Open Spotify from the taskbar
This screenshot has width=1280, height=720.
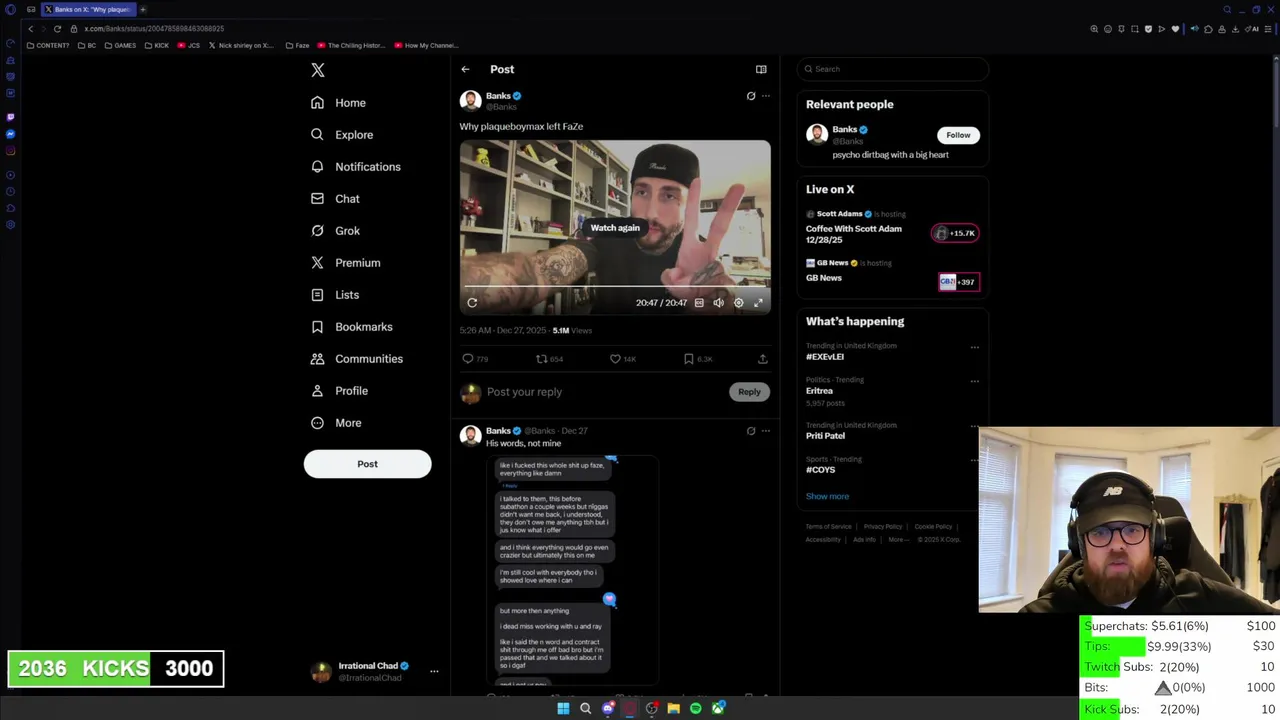click(696, 709)
